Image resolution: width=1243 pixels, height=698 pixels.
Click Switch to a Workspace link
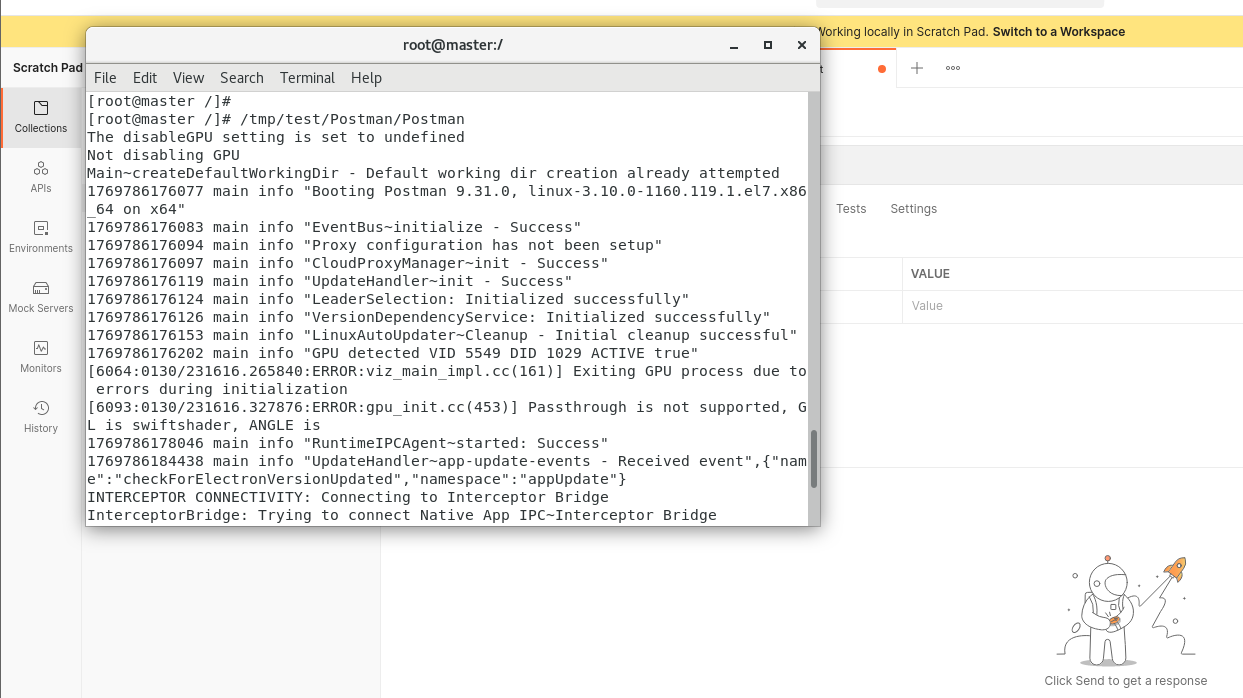(x=1059, y=32)
